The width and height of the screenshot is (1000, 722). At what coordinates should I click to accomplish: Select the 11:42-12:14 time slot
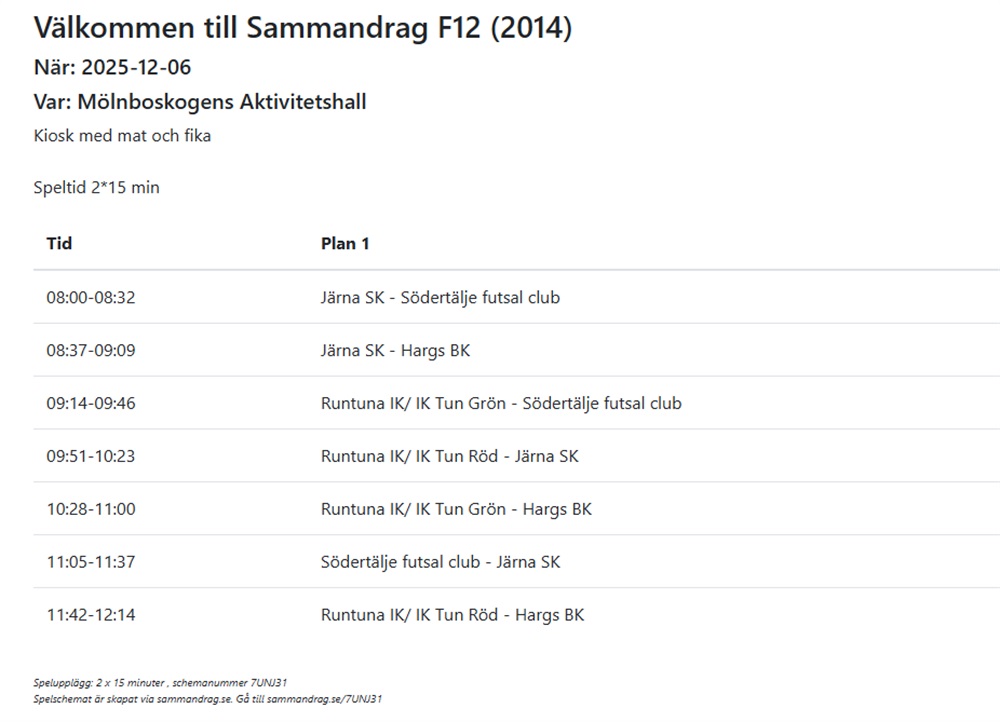(90, 615)
